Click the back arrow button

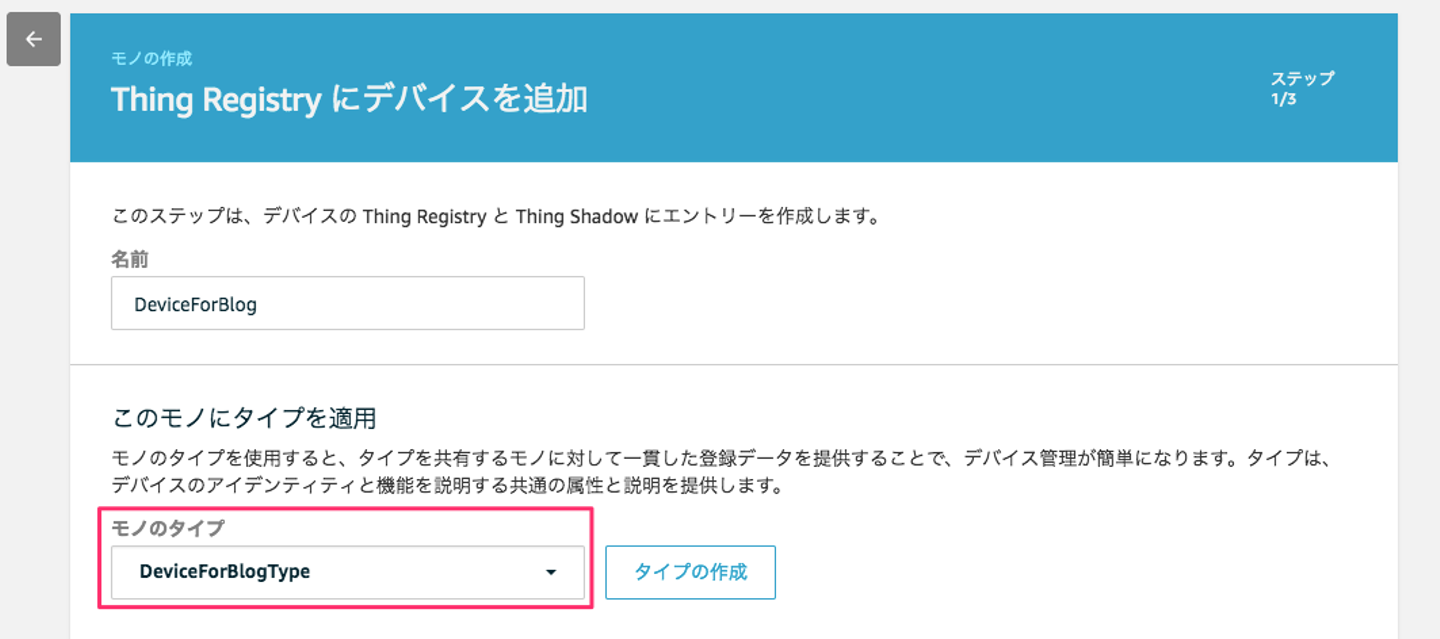click(x=34, y=40)
